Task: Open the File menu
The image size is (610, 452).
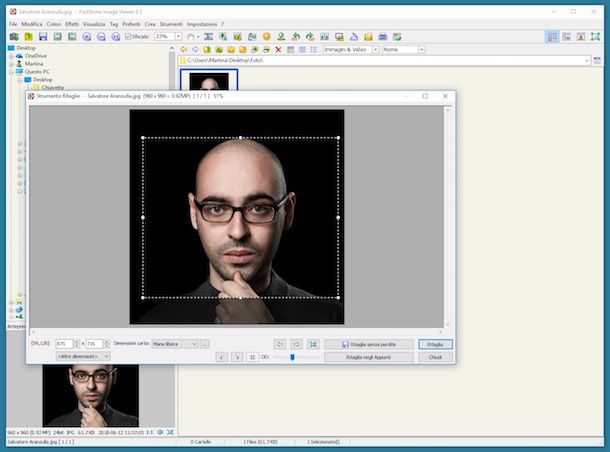Action: [x=13, y=24]
